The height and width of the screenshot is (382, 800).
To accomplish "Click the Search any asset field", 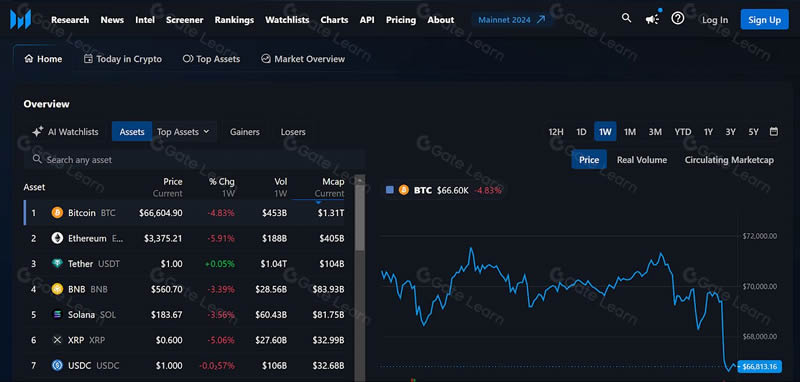I will pos(194,160).
